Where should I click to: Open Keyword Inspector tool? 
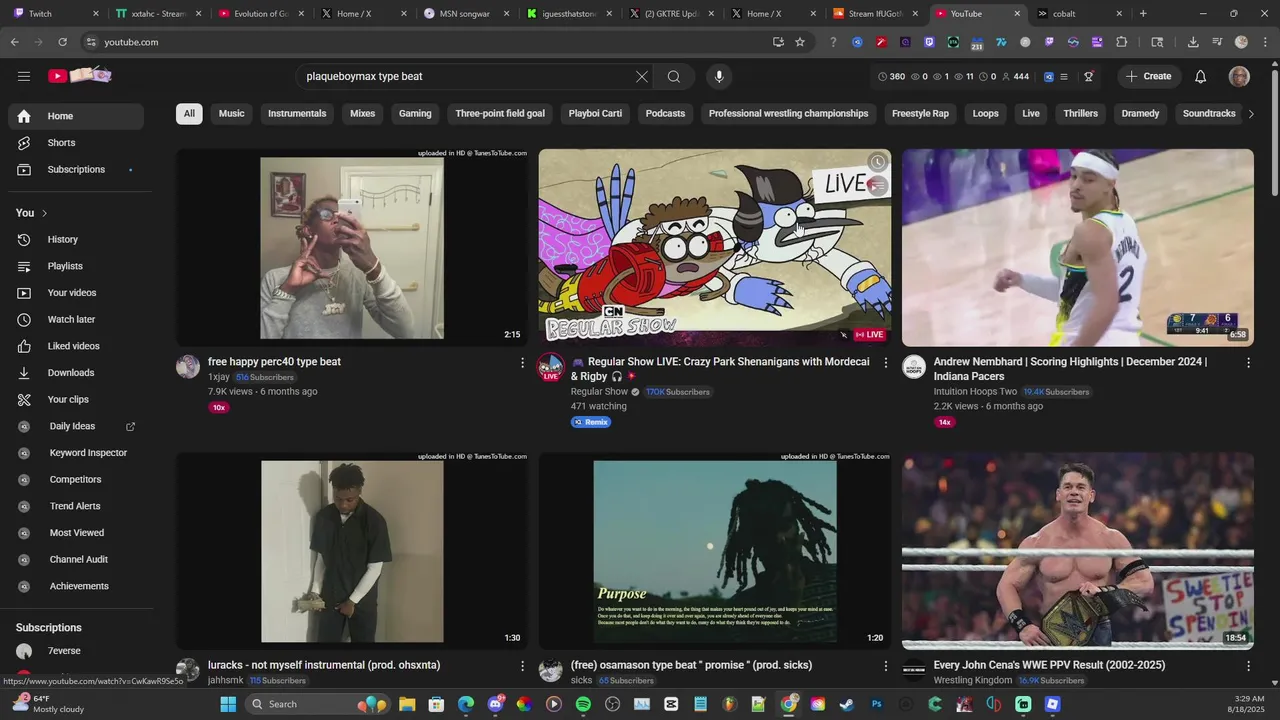point(76,453)
